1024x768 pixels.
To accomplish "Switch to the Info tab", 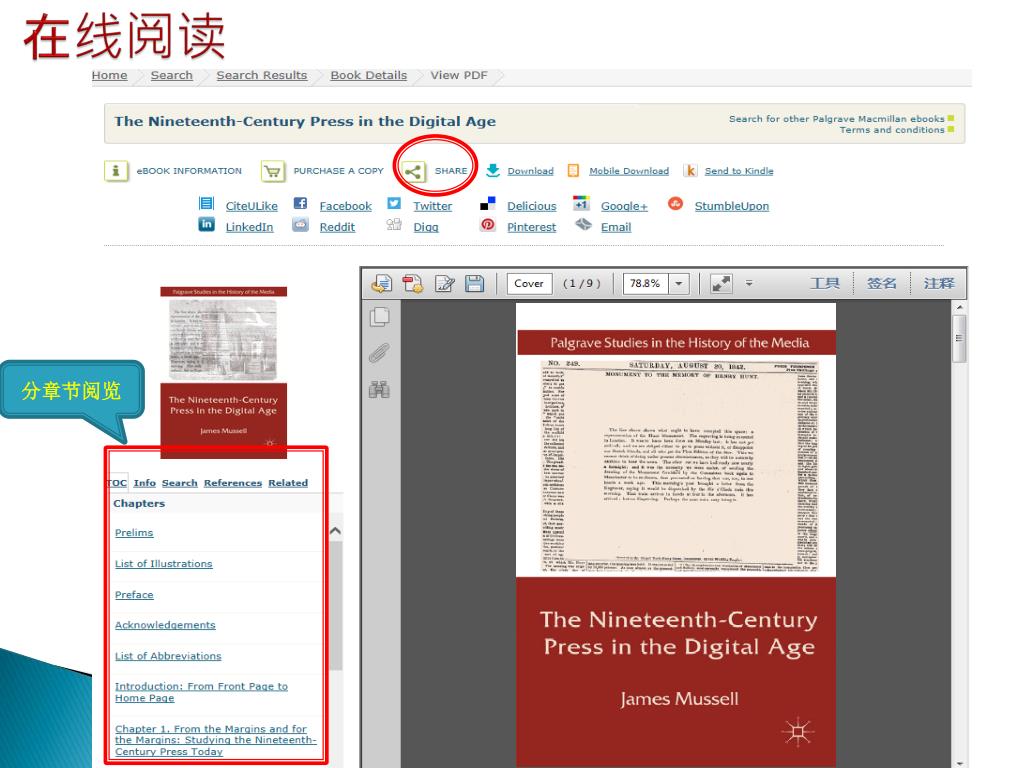I will pyautogui.click(x=145, y=483).
